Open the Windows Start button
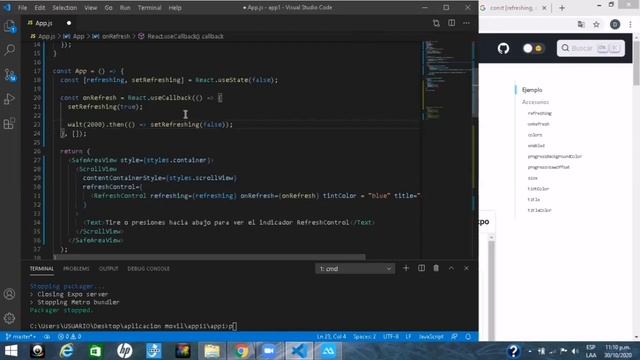 (x=11, y=351)
